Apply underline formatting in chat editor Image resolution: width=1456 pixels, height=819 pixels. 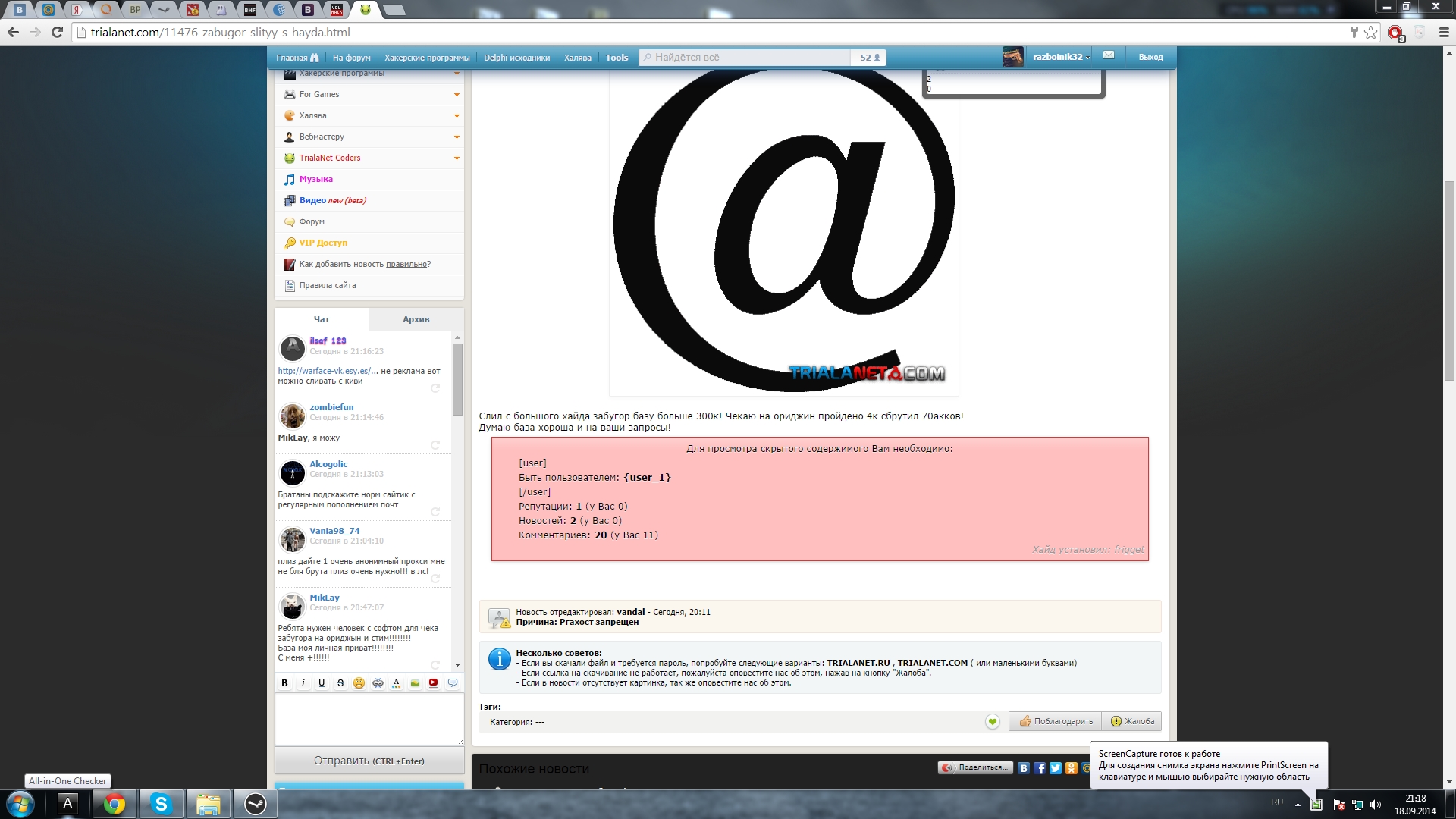click(322, 683)
